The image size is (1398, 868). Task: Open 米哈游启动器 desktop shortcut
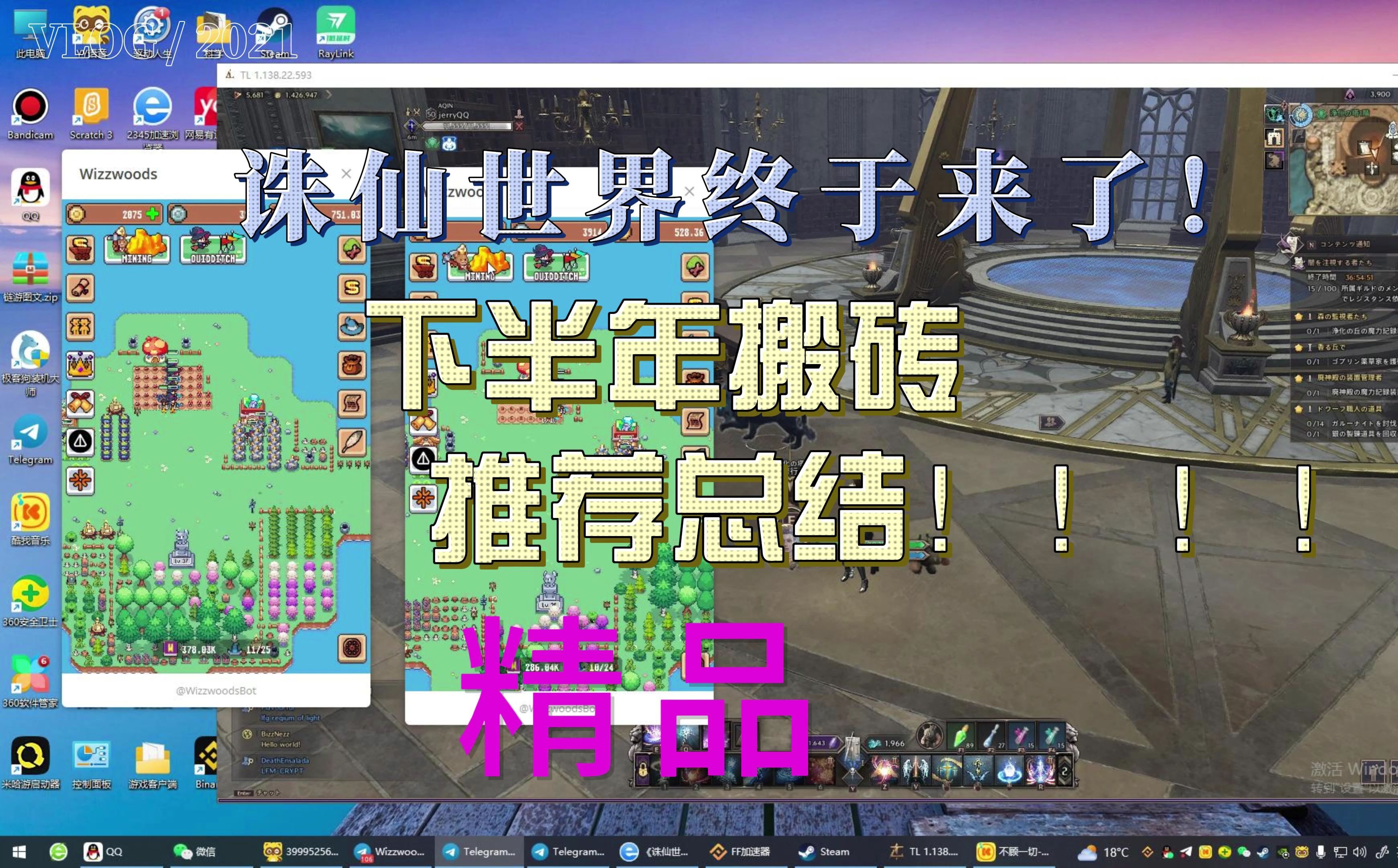point(31,764)
